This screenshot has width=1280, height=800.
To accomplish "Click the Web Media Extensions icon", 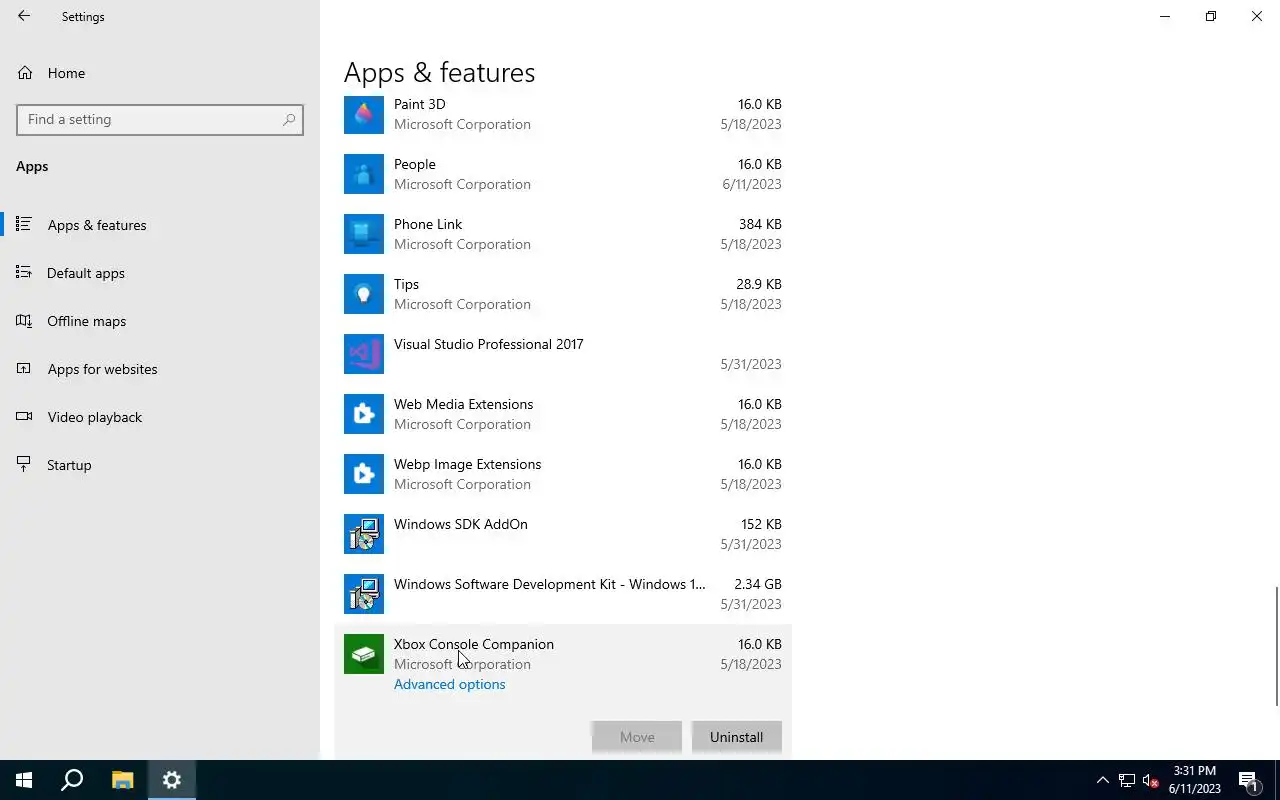I will [x=364, y=414].
